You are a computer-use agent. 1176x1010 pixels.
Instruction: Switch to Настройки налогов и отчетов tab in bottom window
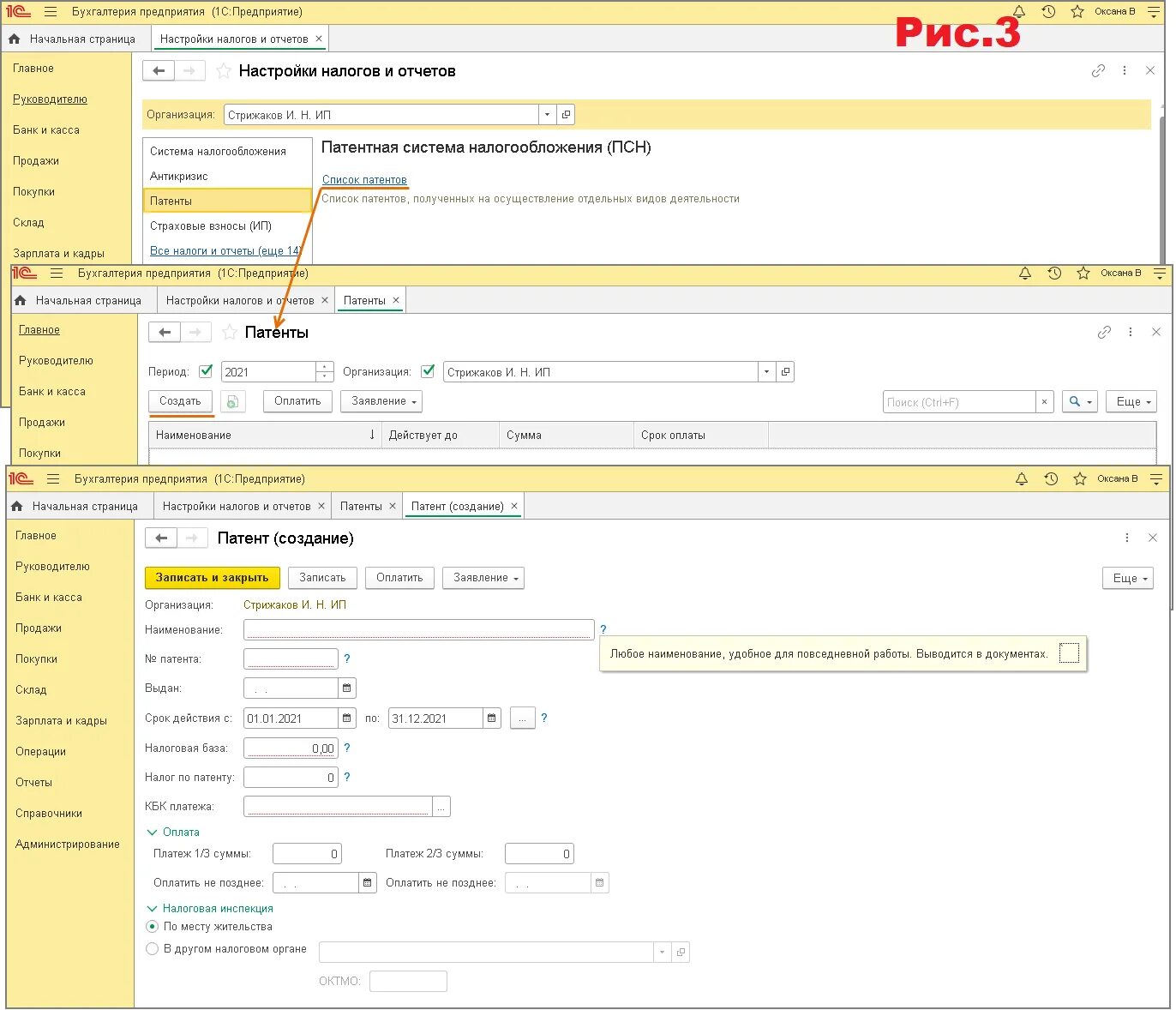(x=237, y=506)
